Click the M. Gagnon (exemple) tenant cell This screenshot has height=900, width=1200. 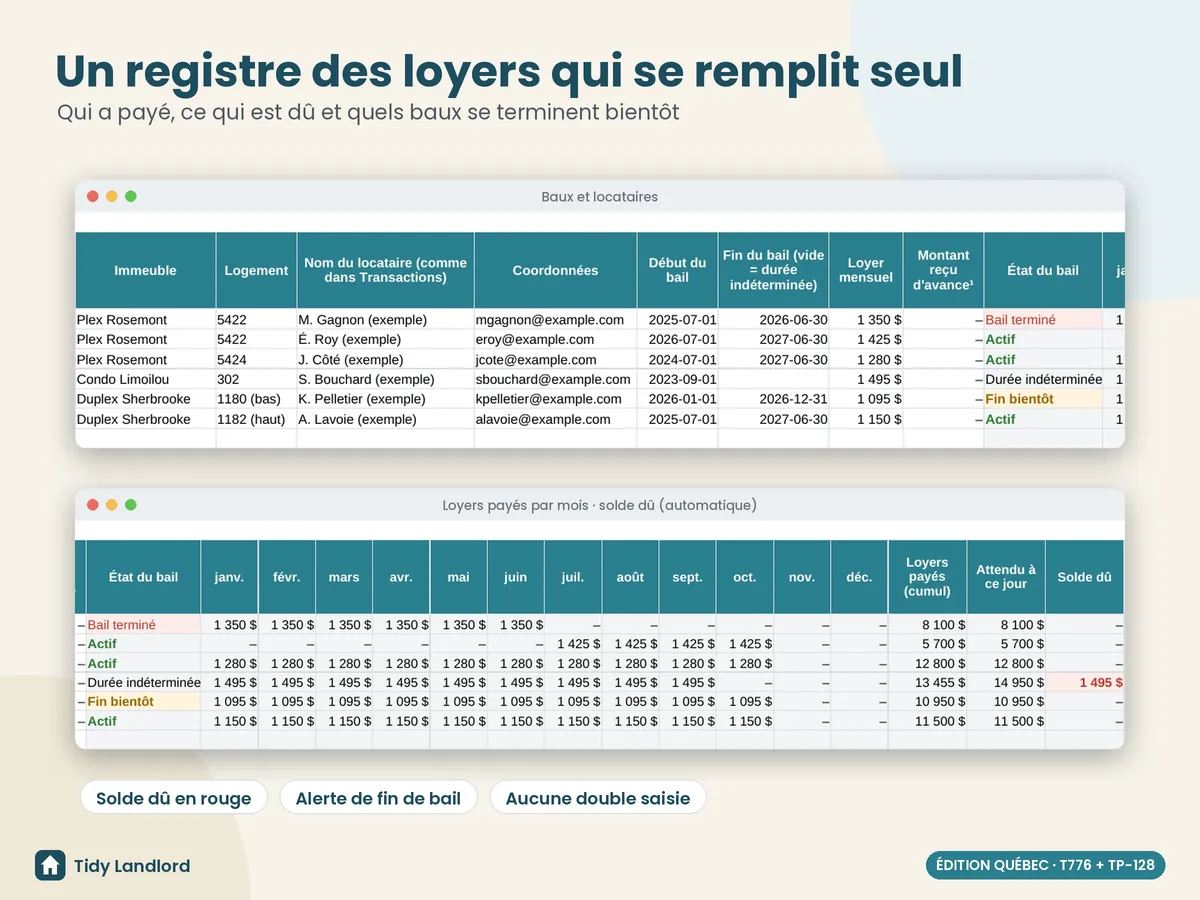coord(385,320)
